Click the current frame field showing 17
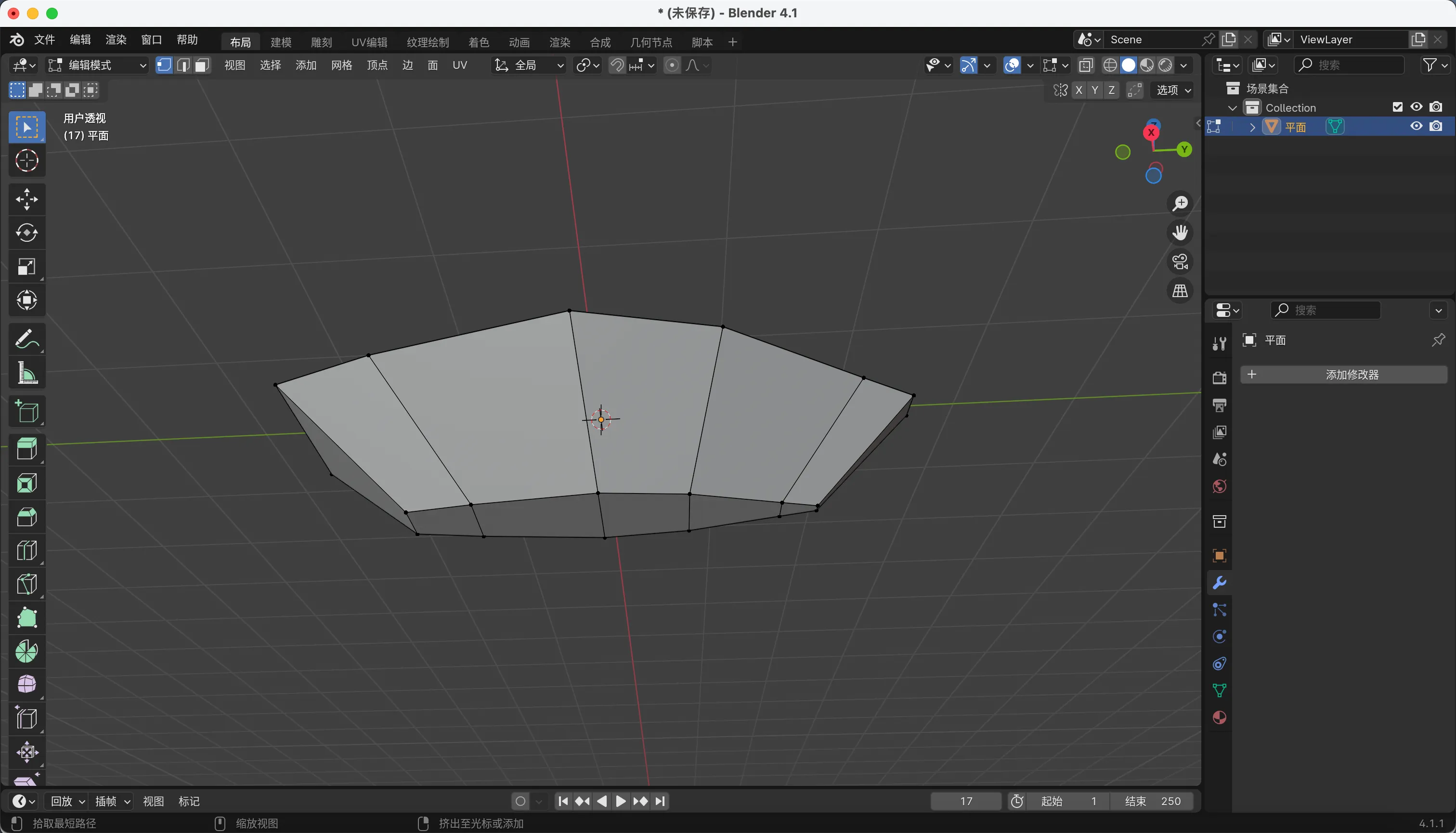 point(966,801)
